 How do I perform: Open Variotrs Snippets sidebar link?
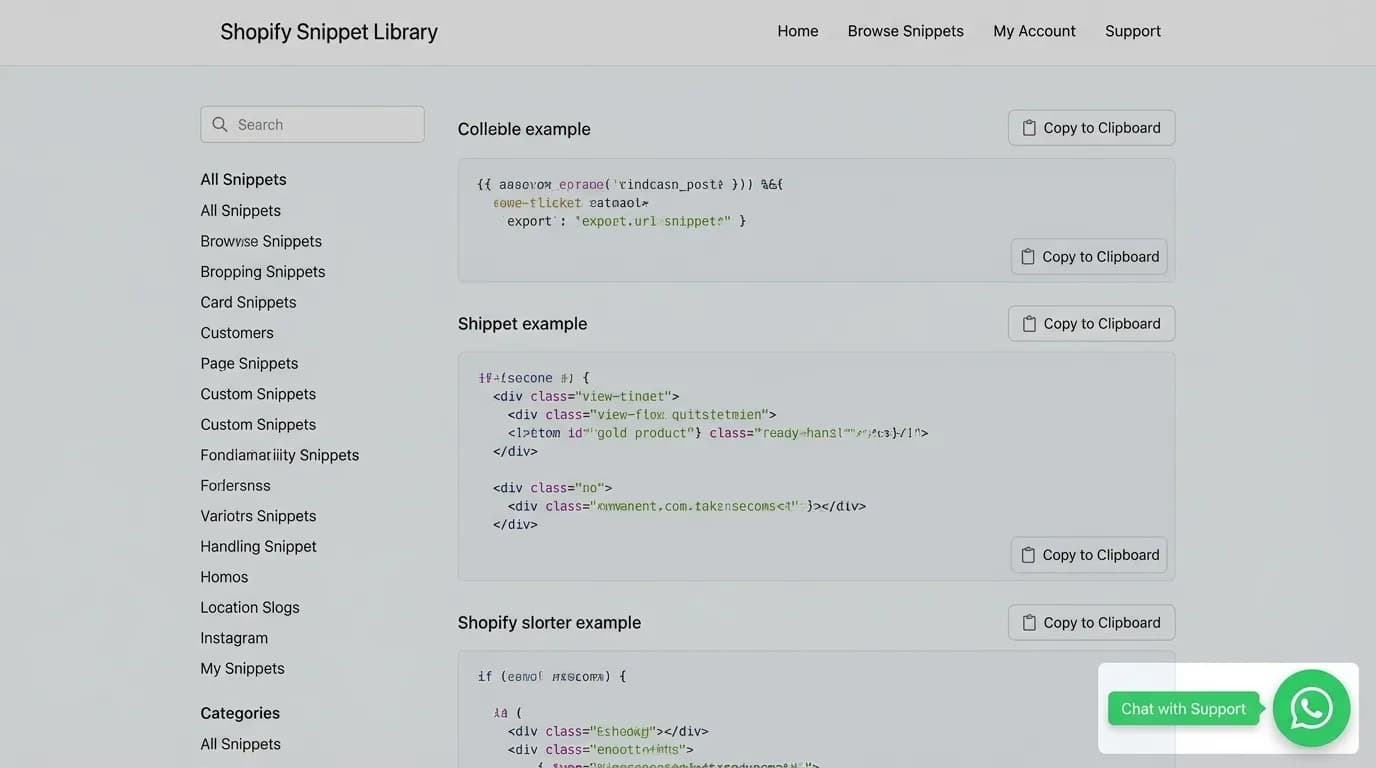point(258,516)
